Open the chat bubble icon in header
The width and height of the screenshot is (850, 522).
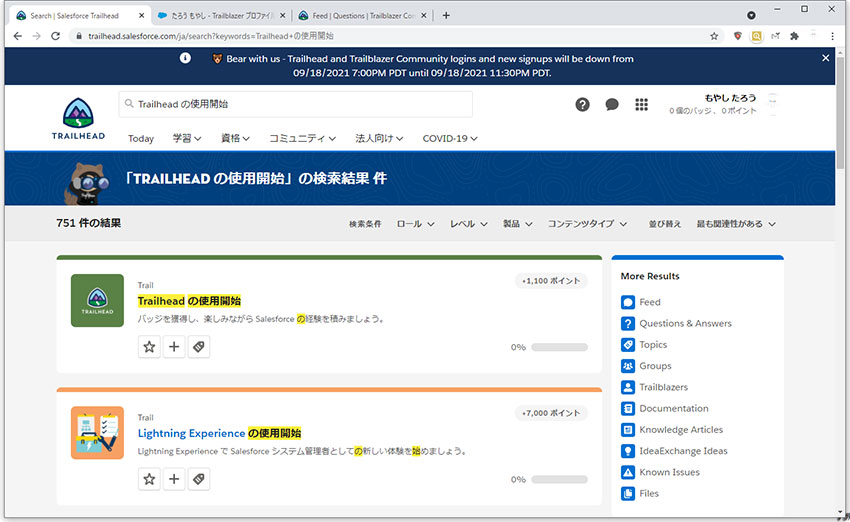(x=612, y=104)
